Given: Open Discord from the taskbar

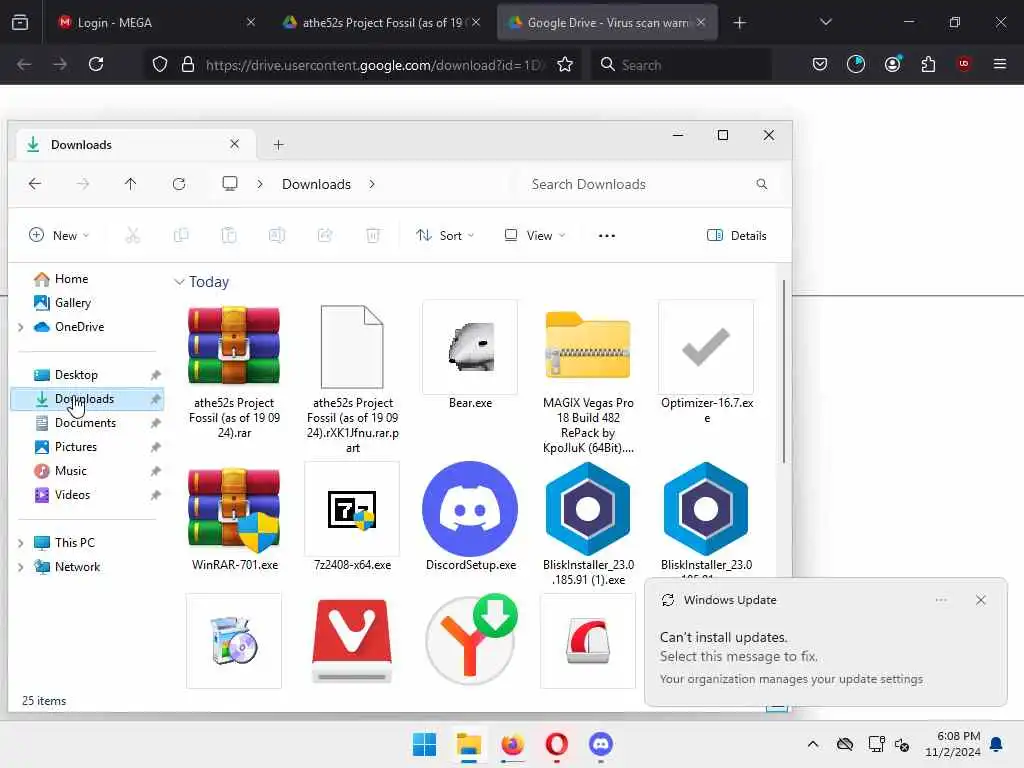Looking at the screenshot, I should click(600, 744).
